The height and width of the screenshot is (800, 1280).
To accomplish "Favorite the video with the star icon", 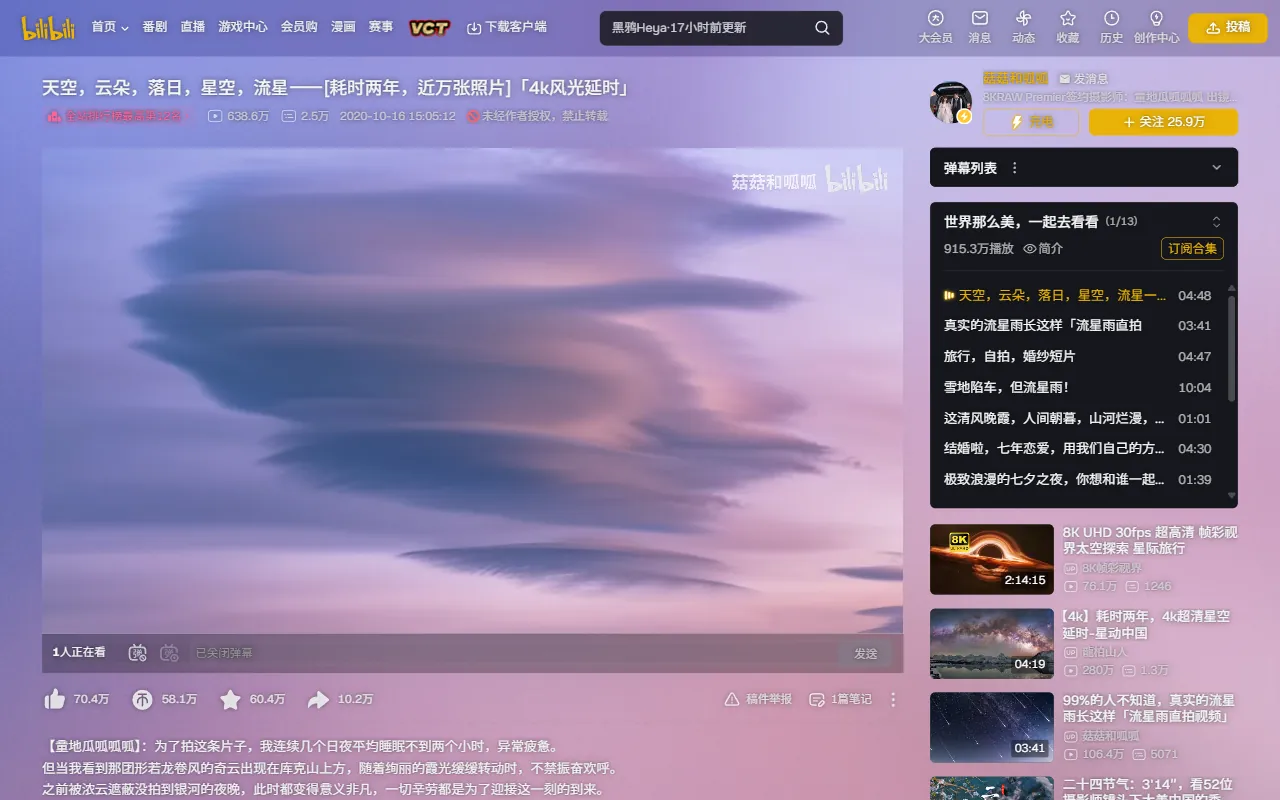I will coord(230,700).
